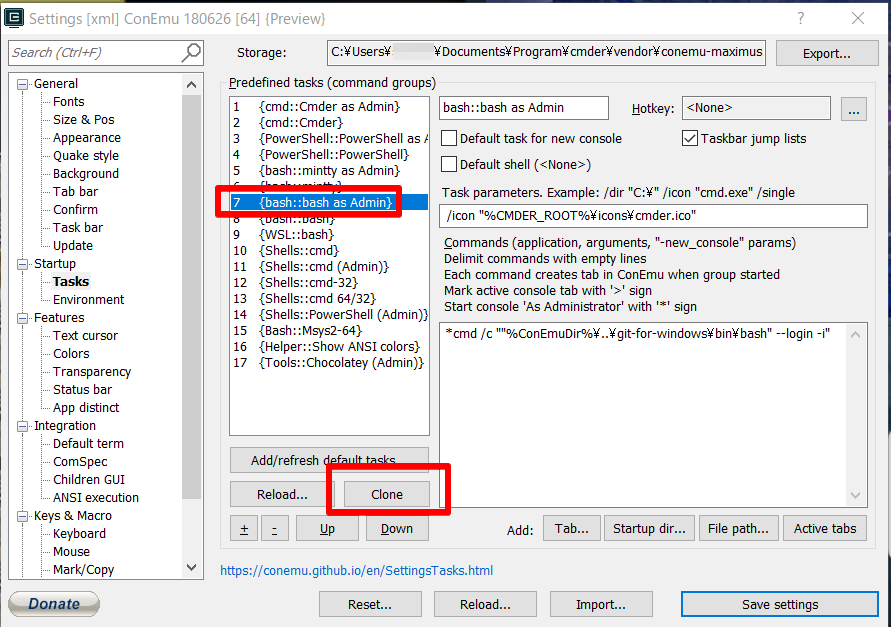Click the Clone task button

[x=386, y=495]
